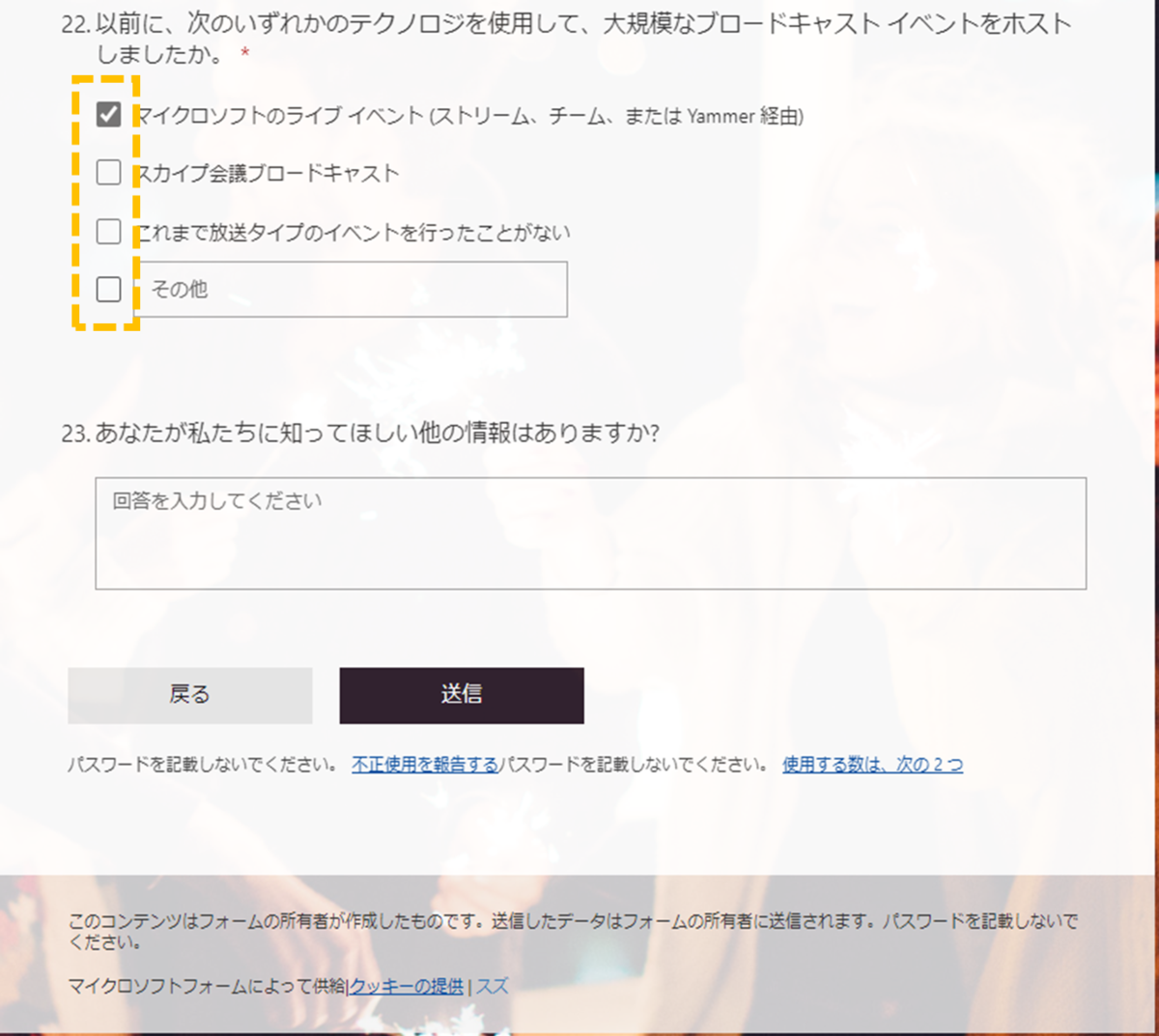Click the red required asterisk on question 22

(245, 52)
